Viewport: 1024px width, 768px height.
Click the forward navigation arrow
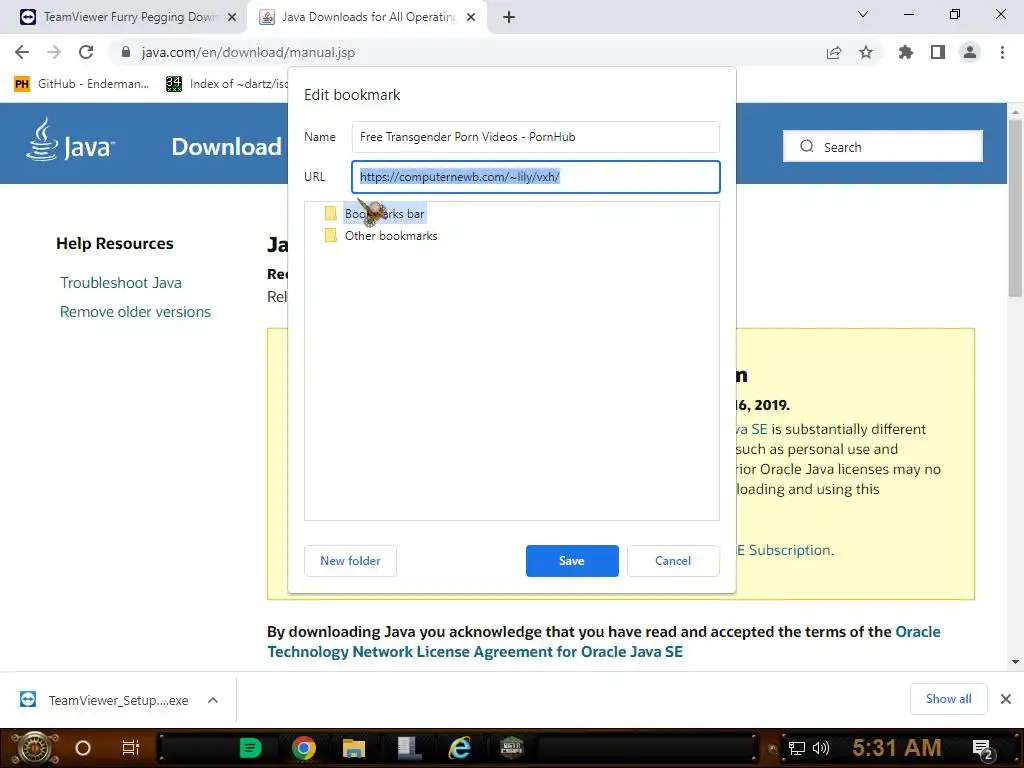pyautogui.click(x=54, y=52)
